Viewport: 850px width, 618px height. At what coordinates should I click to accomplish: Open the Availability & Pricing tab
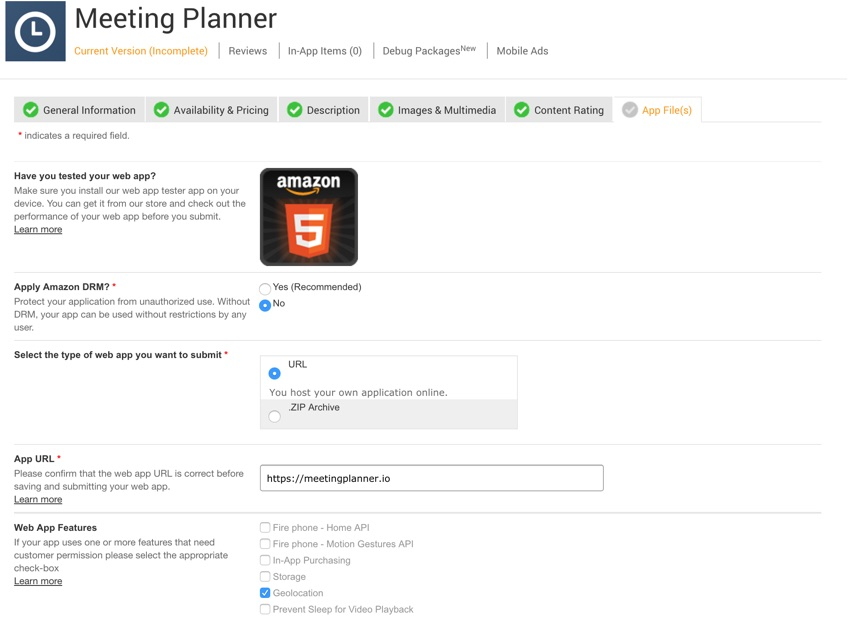click(211, 110)
